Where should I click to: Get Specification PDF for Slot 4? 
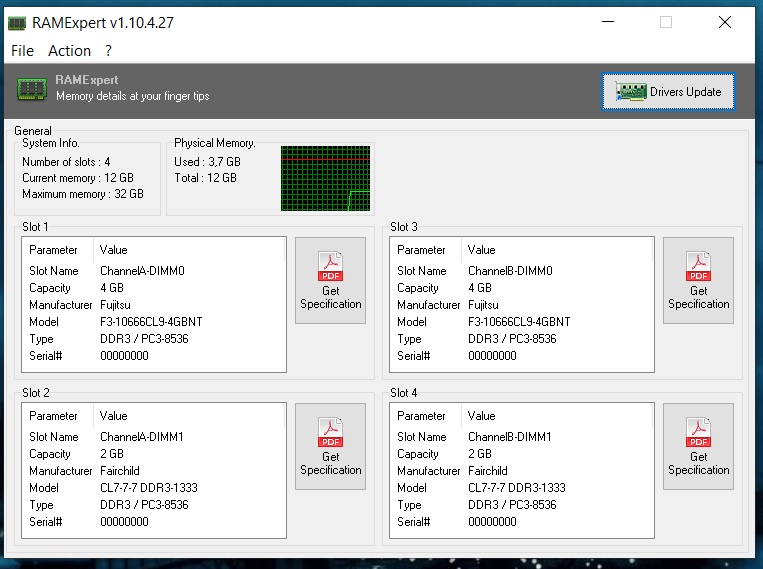click(x=698, y=446)
